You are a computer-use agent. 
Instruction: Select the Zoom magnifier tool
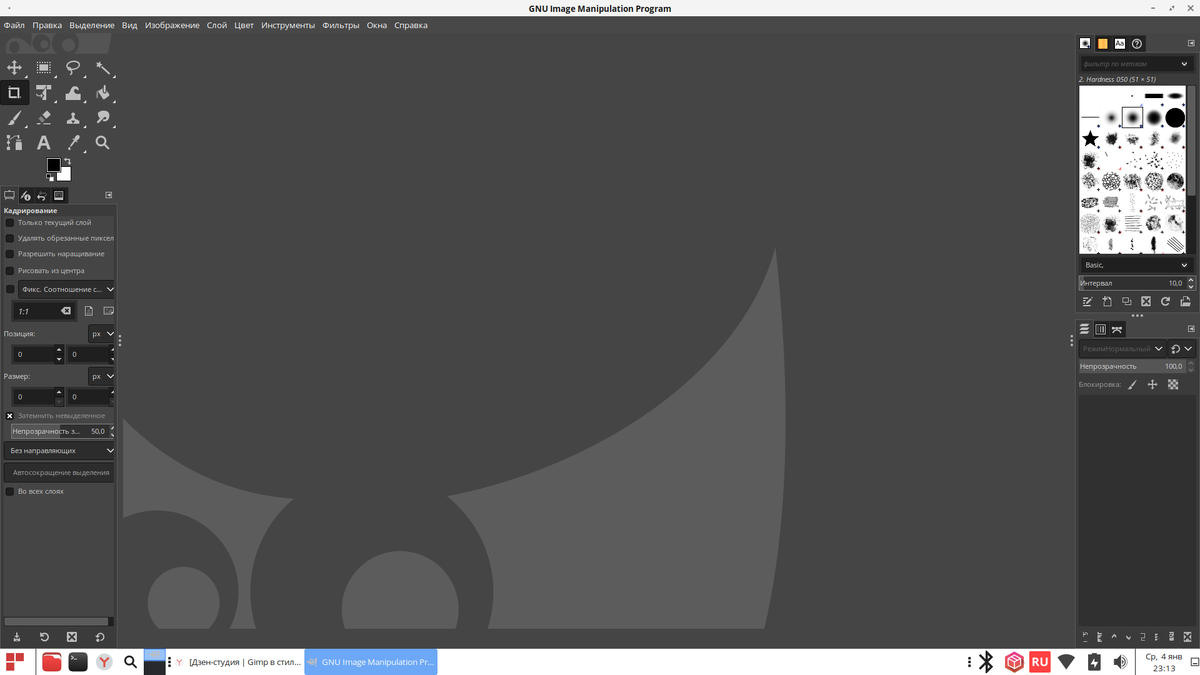103,143
